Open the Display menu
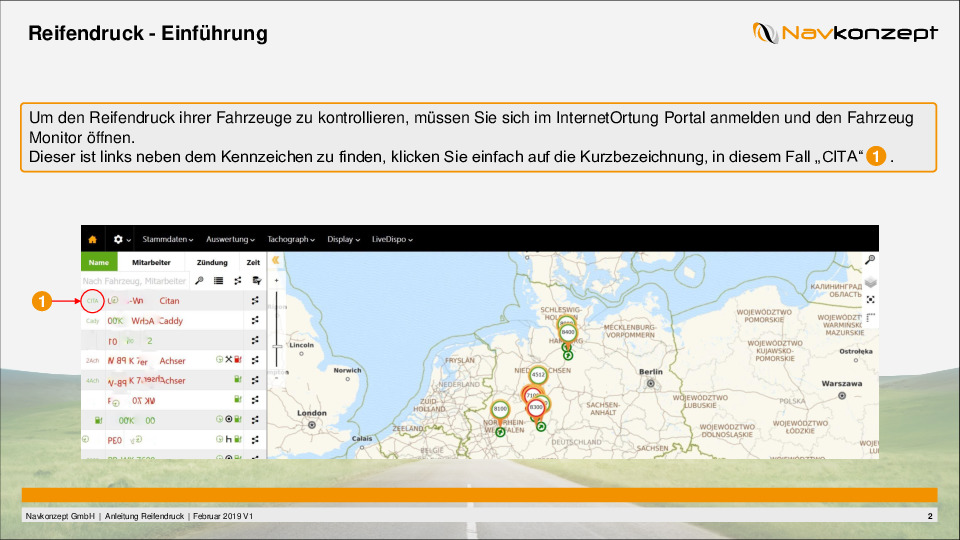The width and height of the screenshot is (960, 540). pyautogui.click(x=343, y=239)
